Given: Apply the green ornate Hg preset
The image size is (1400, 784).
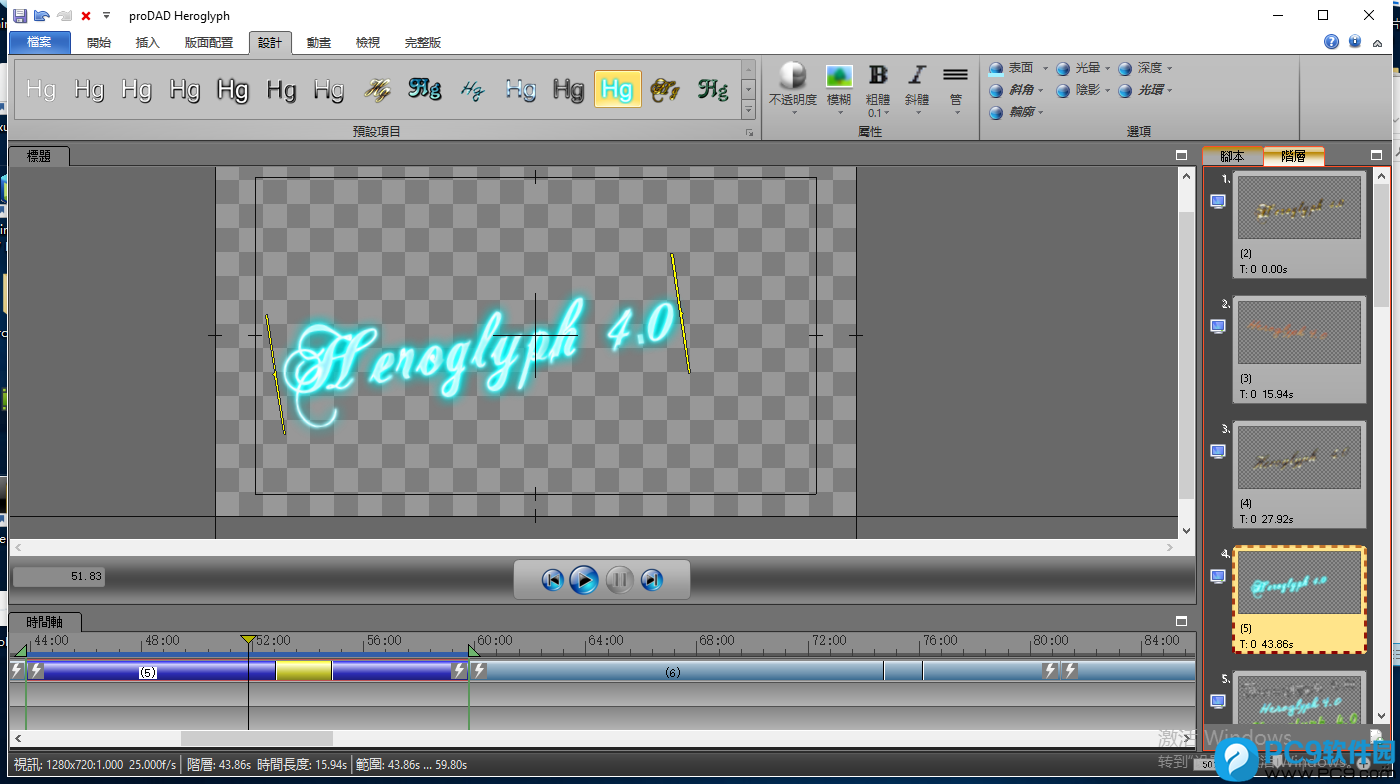Looking at the screenshot, I should coord(713,89).
